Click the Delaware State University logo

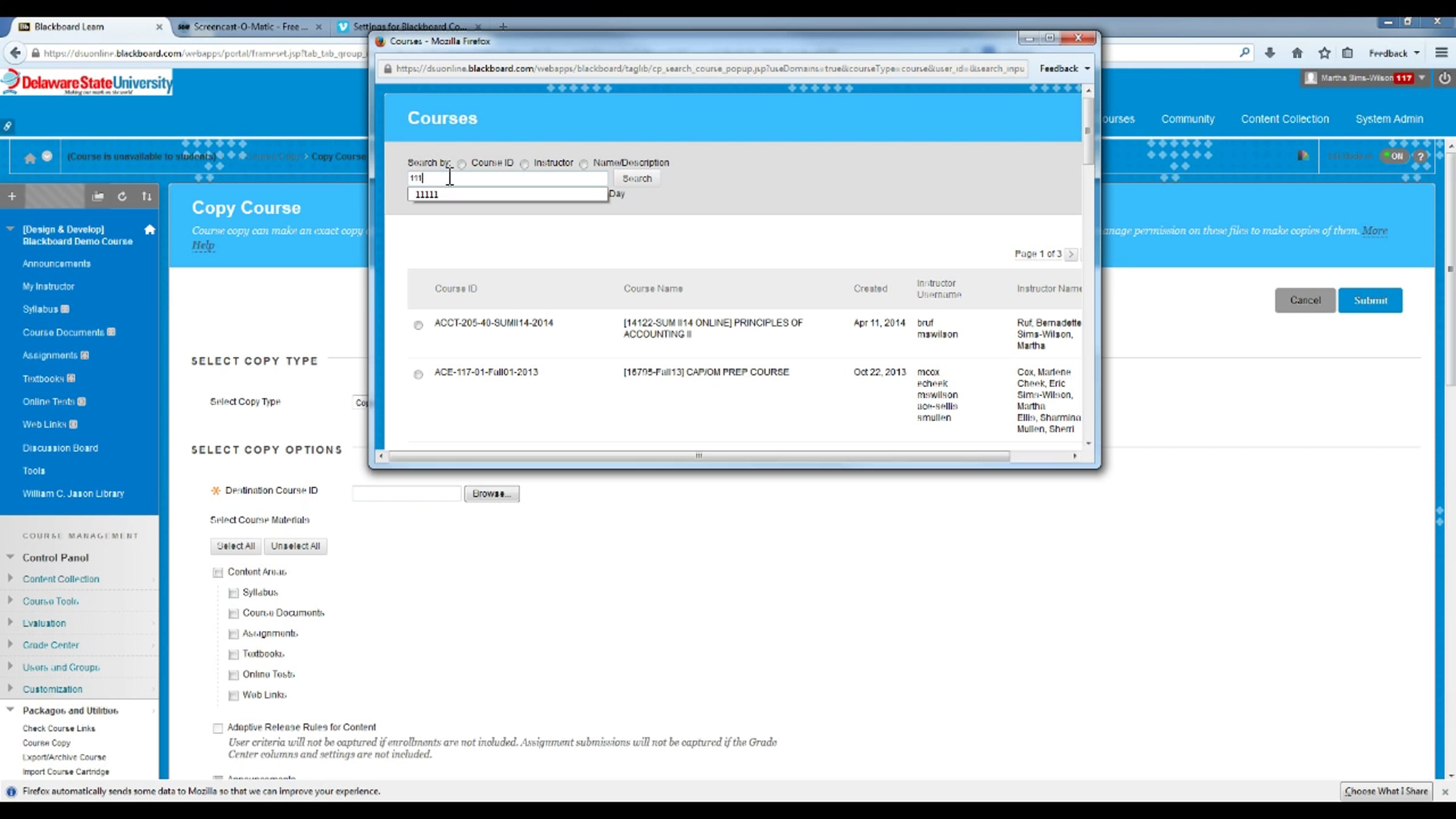tap(88, 83)
